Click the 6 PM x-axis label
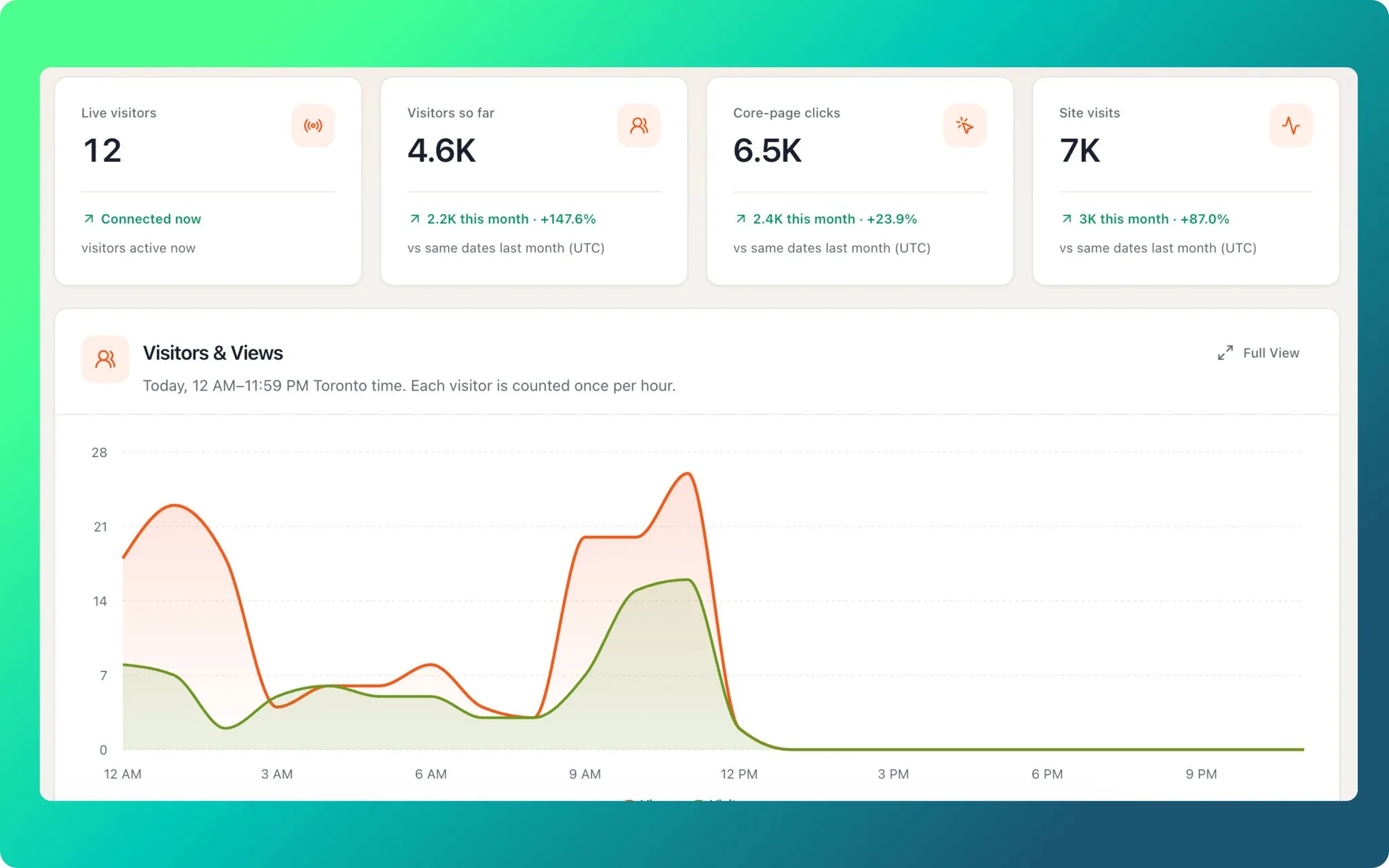Viewport: 1389px width, 868px height. pyautogui.click(x=1047, y=774)
